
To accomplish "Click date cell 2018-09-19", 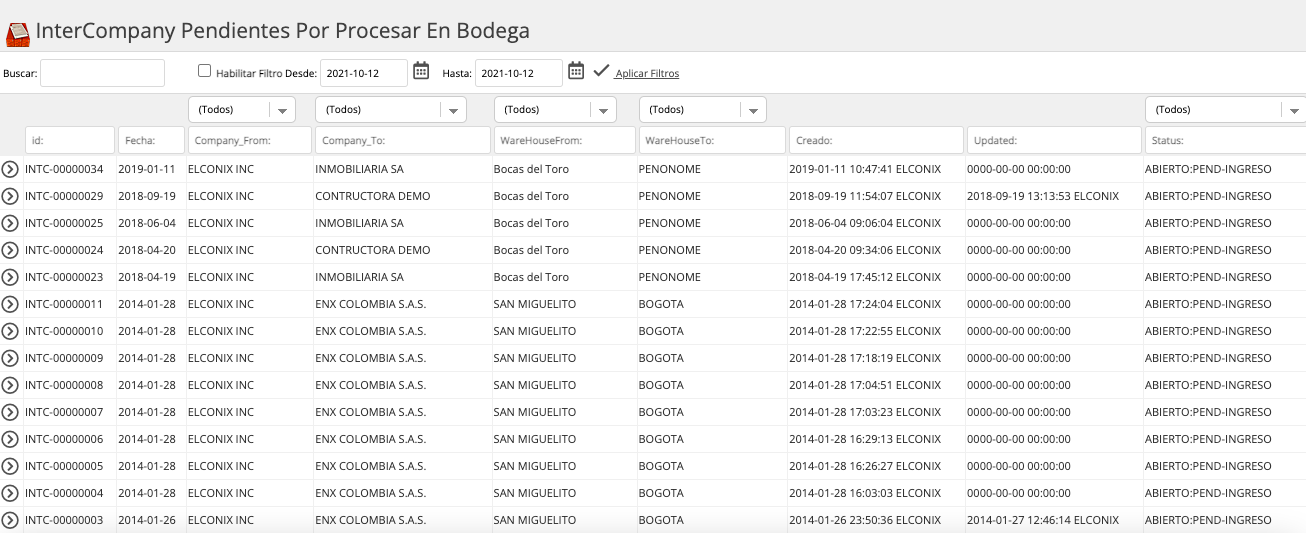I will 147,196.
